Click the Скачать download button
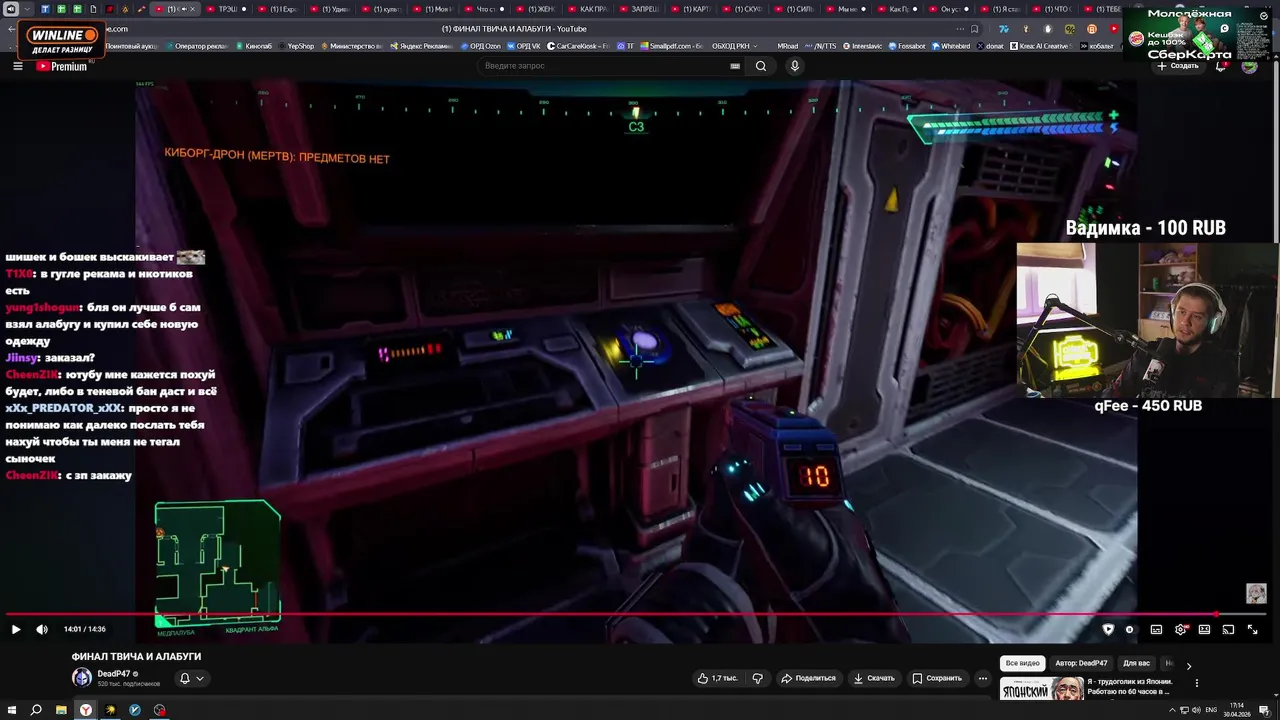The width and height of the screenshot is (1280, 720). 874,678
